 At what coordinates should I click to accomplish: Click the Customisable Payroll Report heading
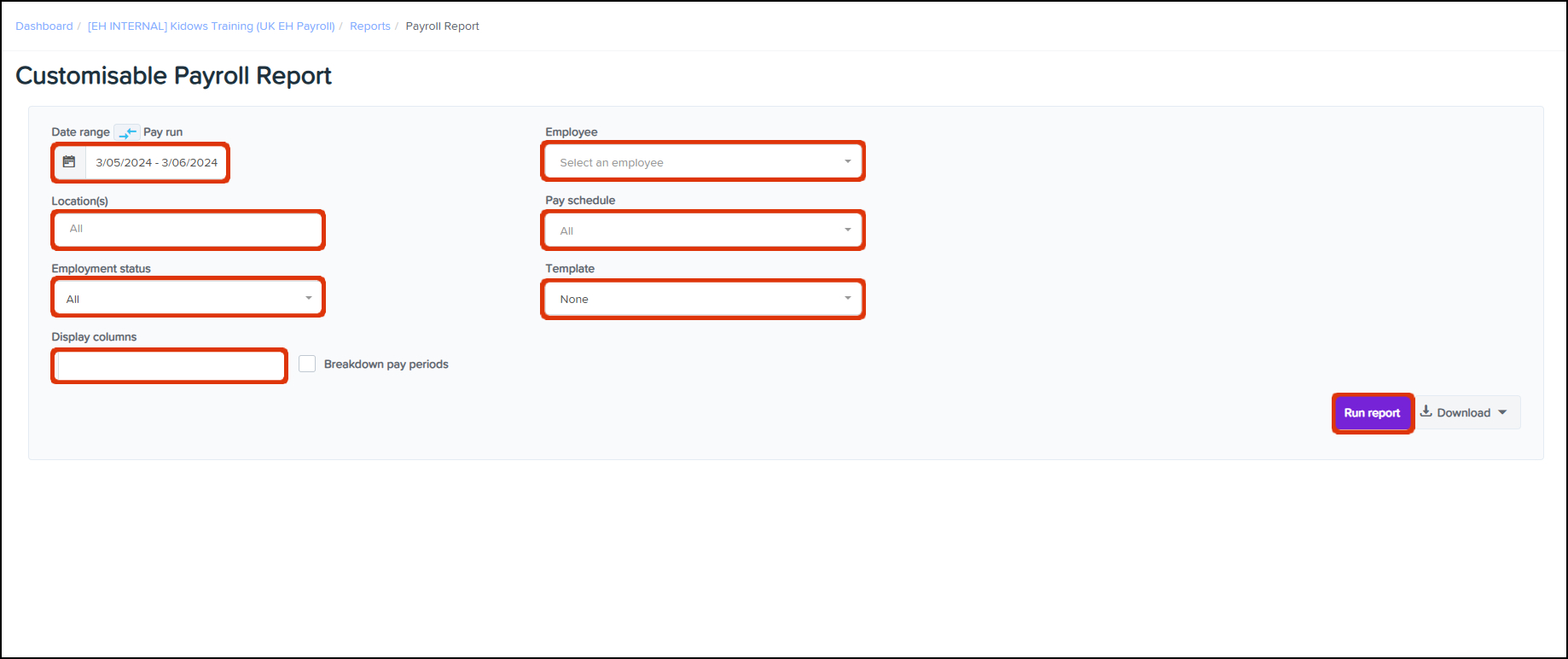pyautogui.click(x=173, y=76)
